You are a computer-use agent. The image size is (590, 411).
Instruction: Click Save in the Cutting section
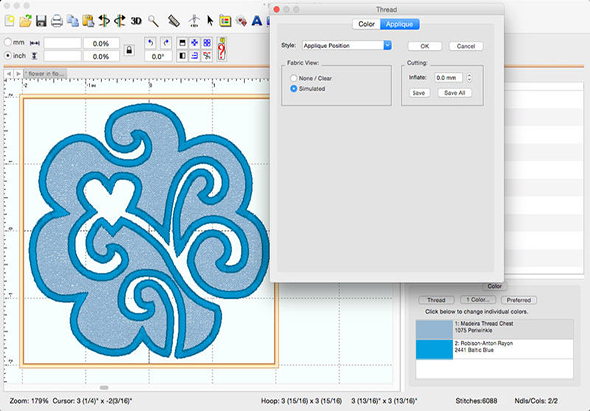419,93
